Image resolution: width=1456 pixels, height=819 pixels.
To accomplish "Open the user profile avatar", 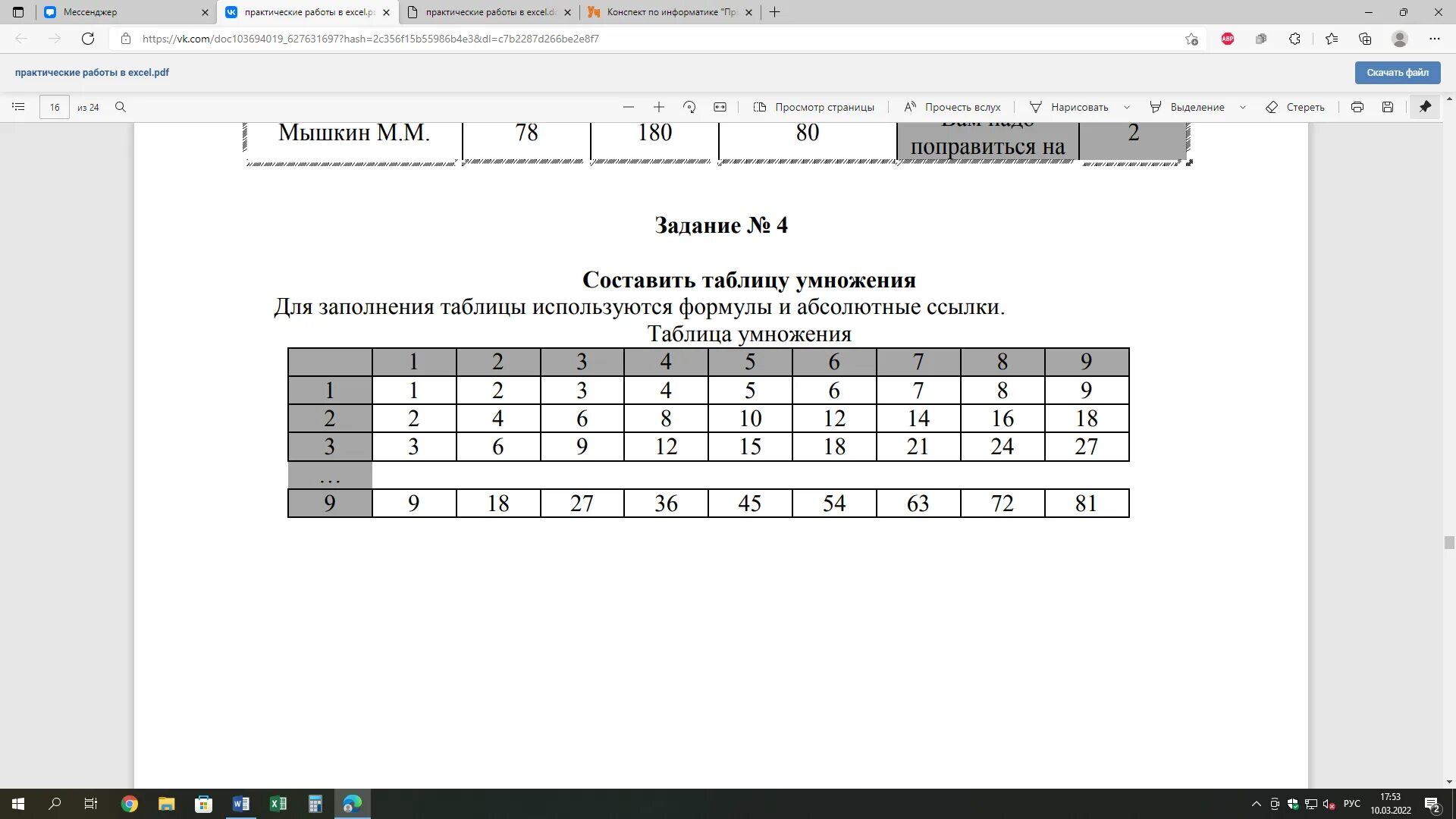I will tap(1400, 39).
